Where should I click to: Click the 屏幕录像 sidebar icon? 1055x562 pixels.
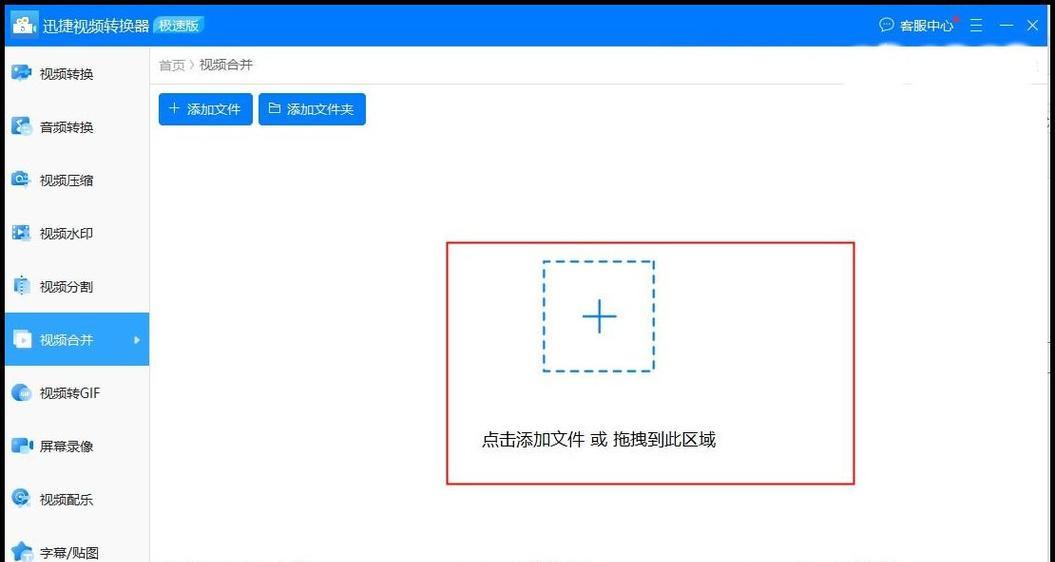(22, 446)
